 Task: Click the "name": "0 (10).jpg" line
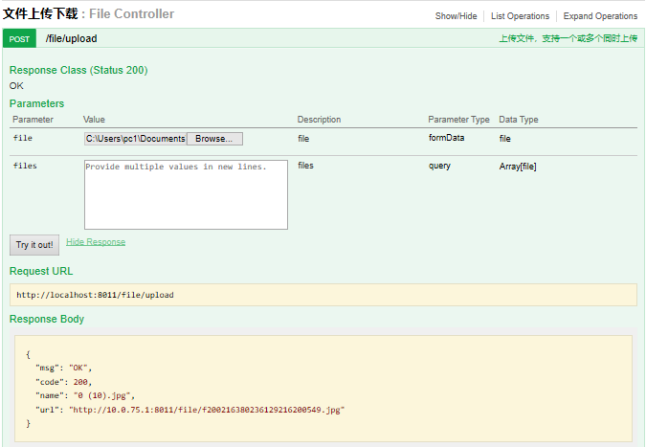coord(85,396)
